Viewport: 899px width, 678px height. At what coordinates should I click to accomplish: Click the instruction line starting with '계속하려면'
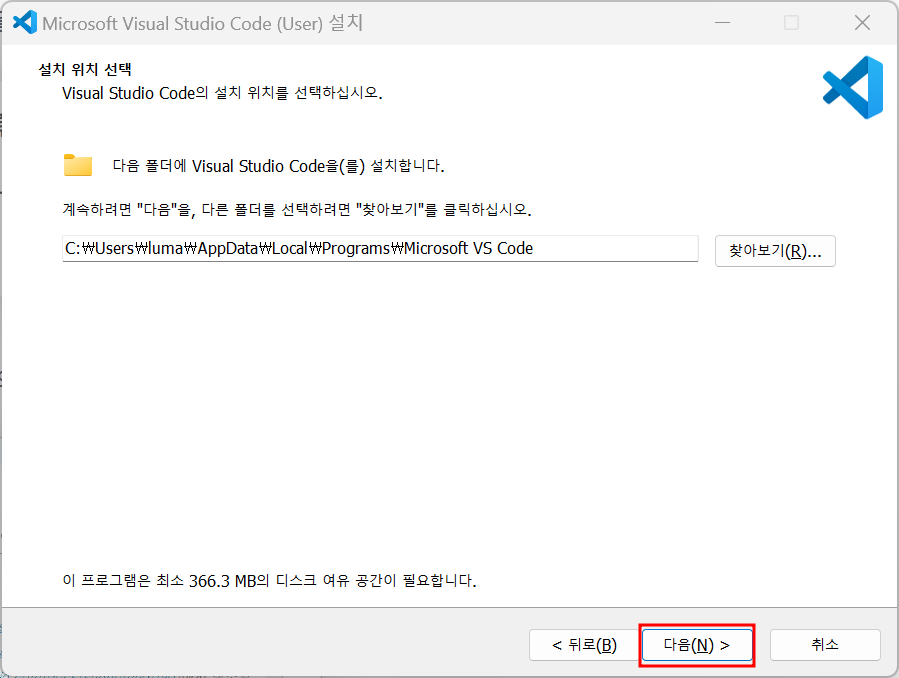[x=297, y=209]
